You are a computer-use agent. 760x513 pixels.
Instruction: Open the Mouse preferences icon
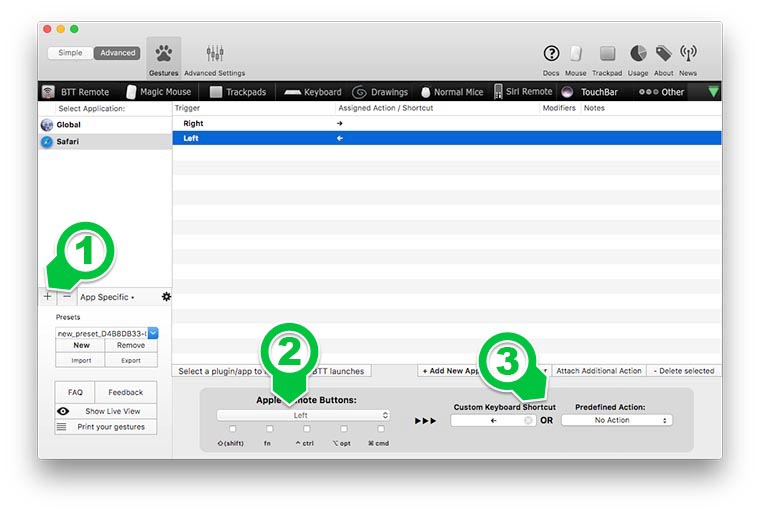point(575,58)
